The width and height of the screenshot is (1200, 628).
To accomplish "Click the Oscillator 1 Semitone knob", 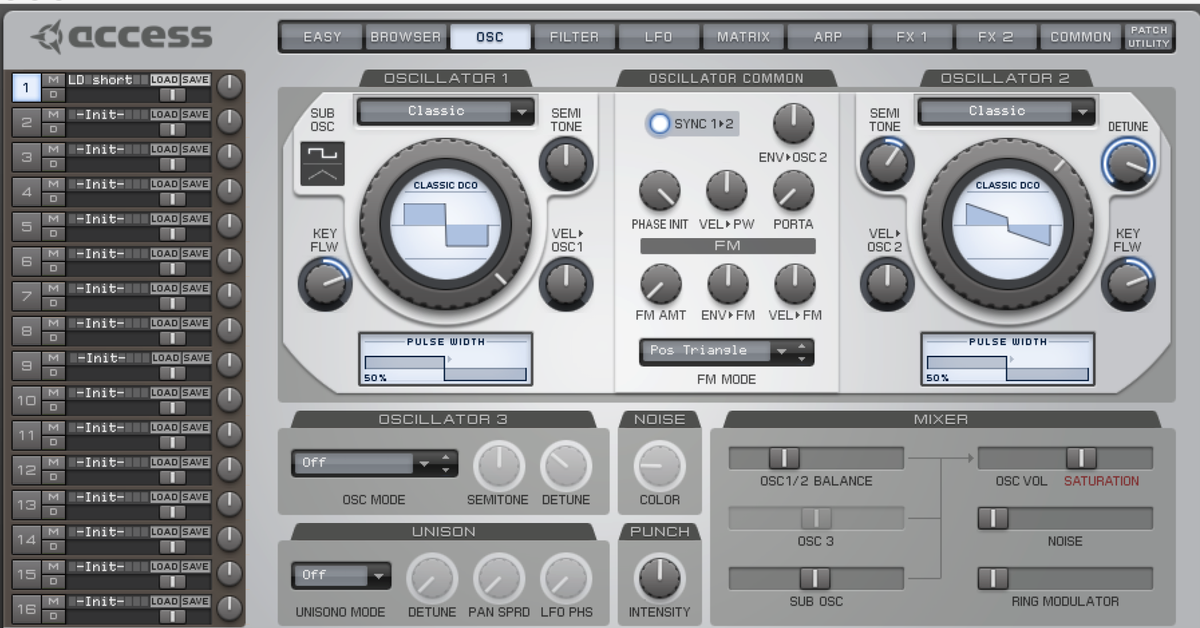I will [x=566, y=162].
